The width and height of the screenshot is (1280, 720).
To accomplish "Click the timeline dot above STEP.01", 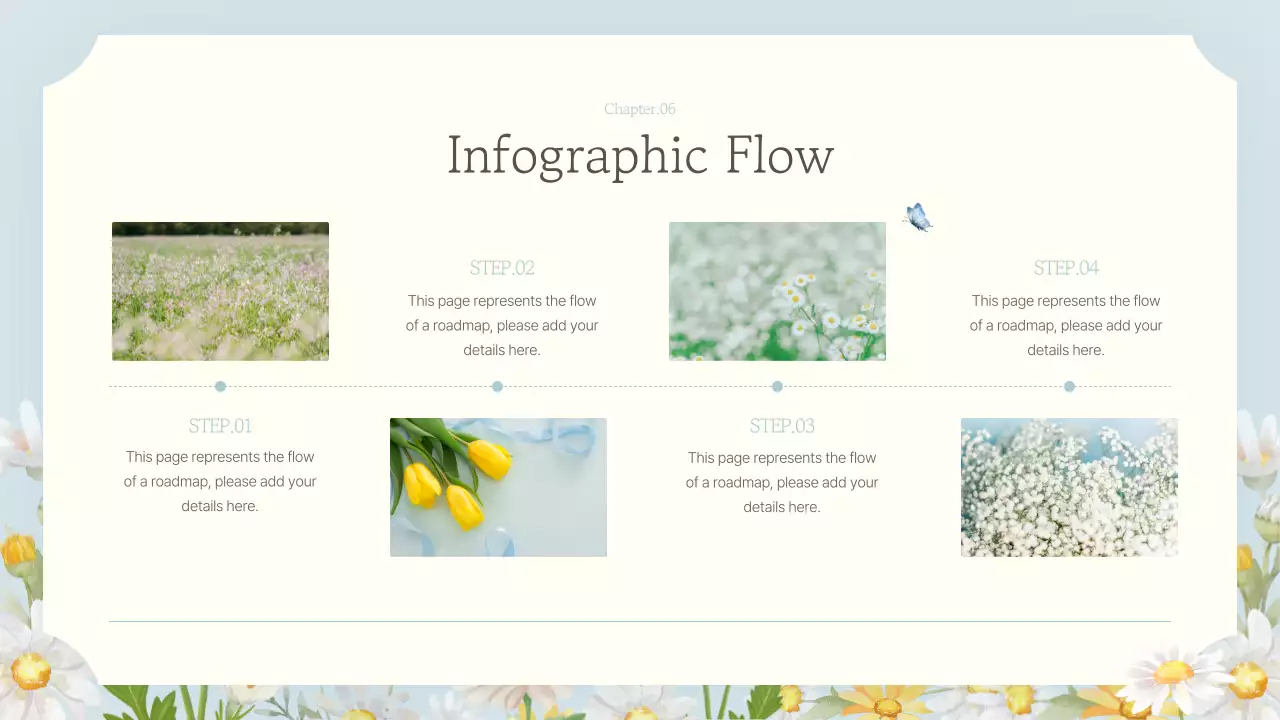I will [x=220, y=386].
